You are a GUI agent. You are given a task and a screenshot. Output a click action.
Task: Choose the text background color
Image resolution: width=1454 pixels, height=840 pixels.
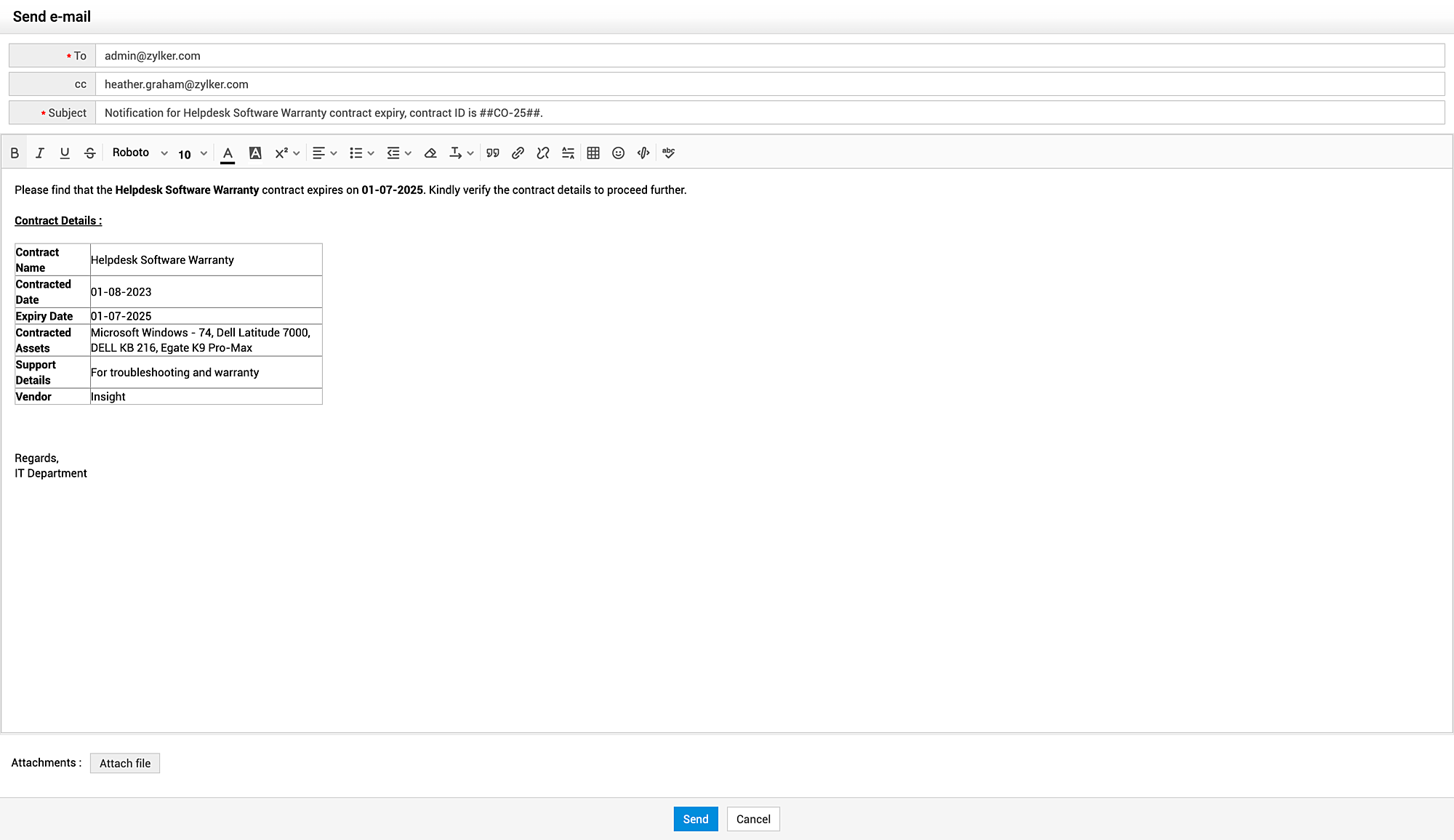click(255, 153)
